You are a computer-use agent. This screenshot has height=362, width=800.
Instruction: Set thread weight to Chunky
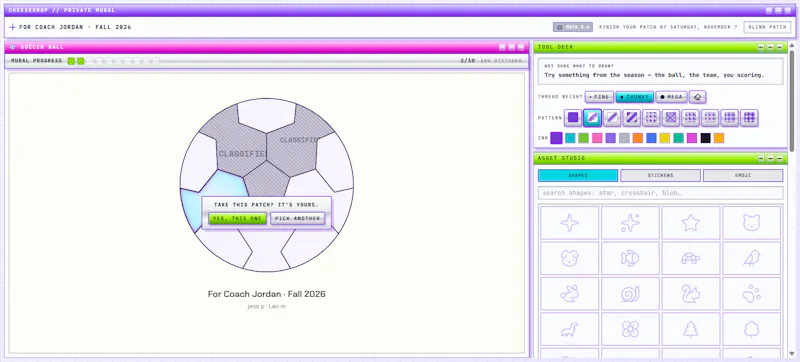[x=635, y=97]
